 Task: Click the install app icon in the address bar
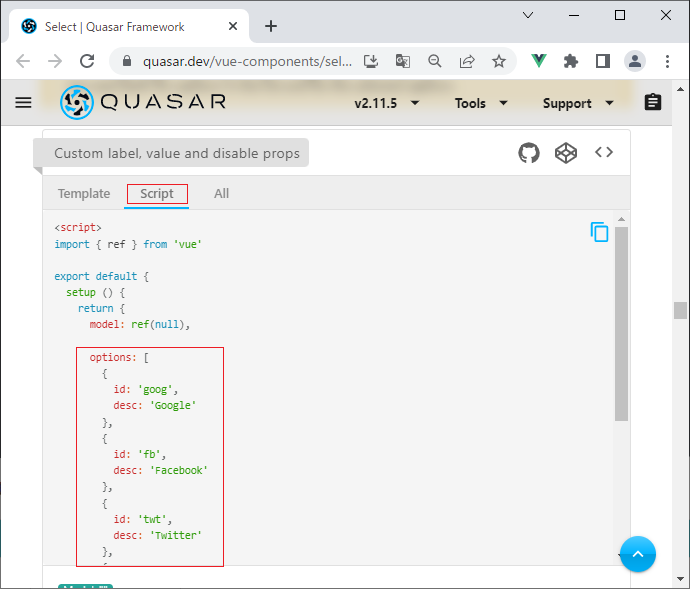371,61
